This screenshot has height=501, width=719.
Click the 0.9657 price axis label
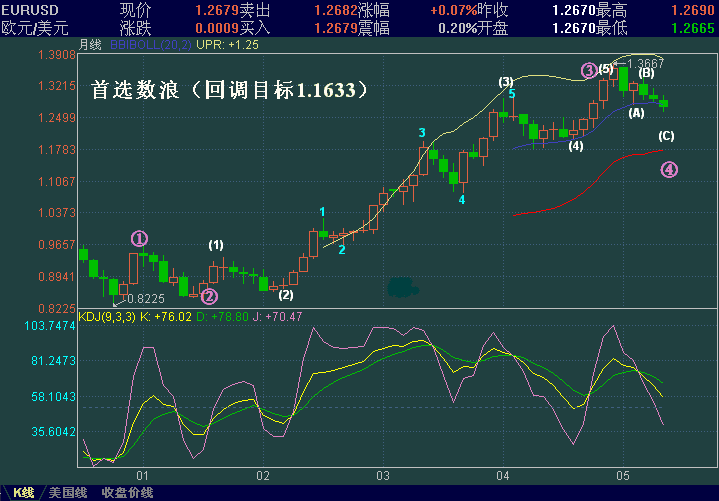pyautogui.click(x=57, y=245)
